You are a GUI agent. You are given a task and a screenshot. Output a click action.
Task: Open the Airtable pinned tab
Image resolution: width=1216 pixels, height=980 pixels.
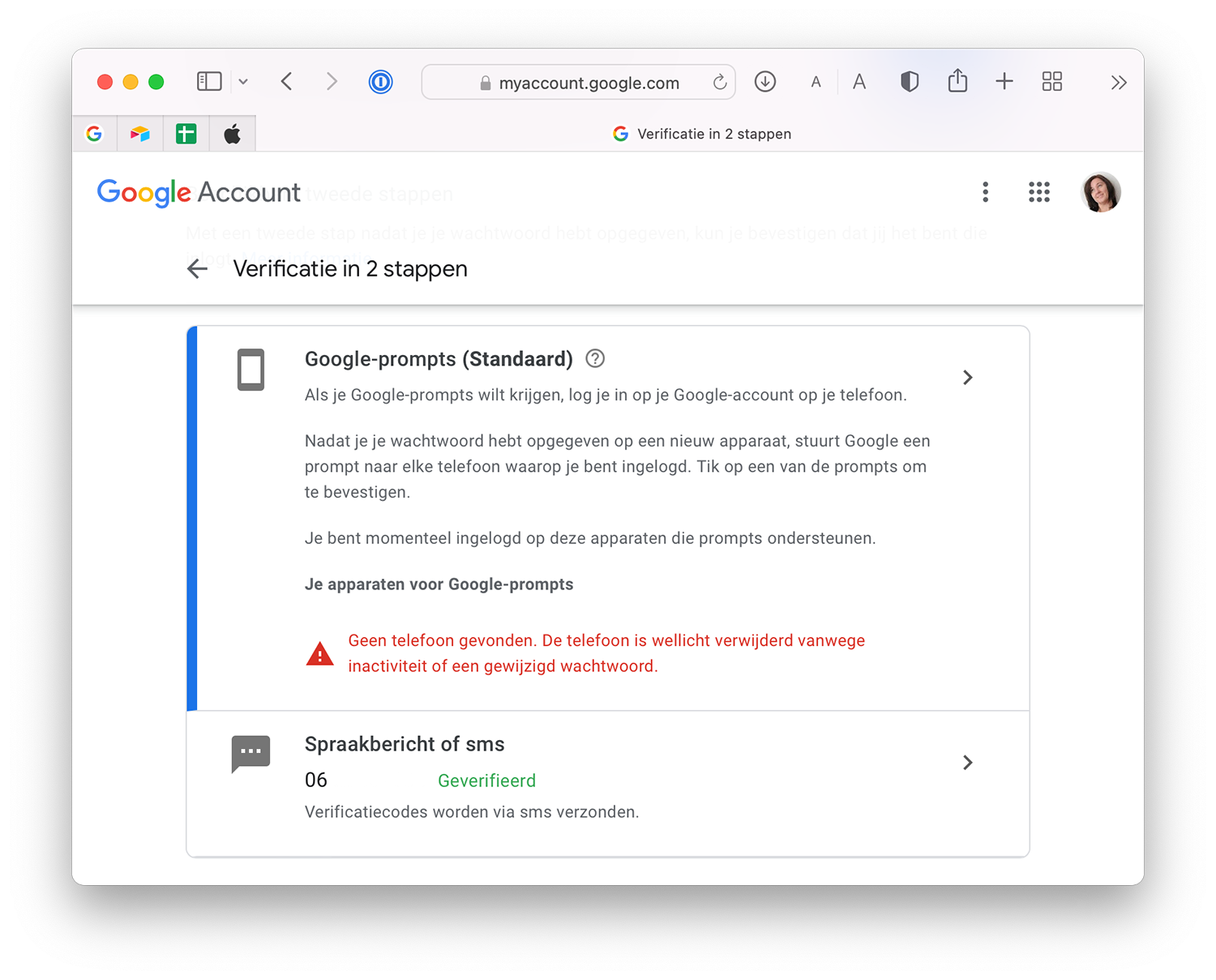point(140,134)
